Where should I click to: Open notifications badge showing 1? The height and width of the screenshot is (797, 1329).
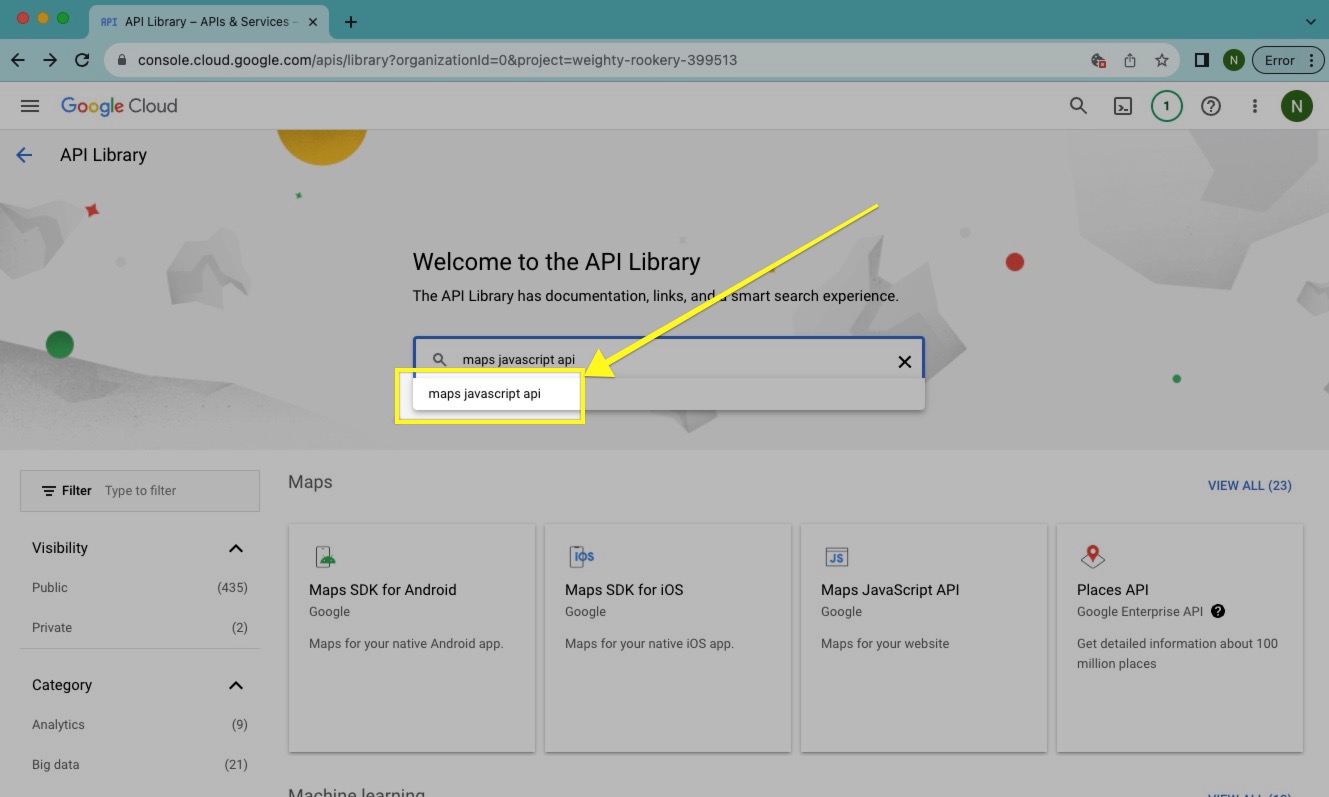[1166, 106]
